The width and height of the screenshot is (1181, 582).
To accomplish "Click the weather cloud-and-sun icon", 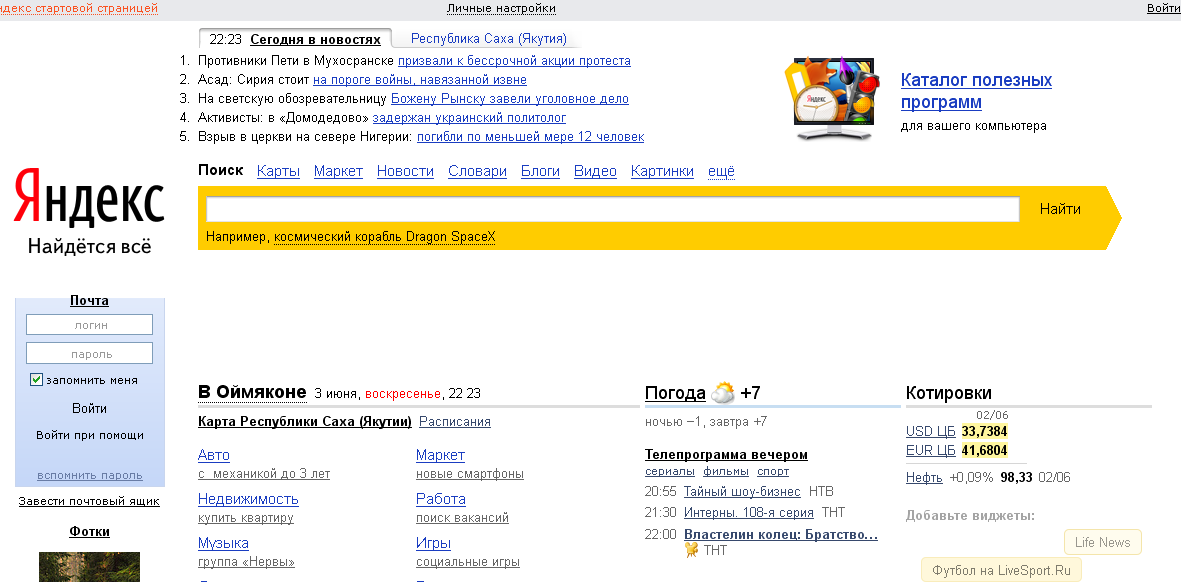I will point(723,392).
